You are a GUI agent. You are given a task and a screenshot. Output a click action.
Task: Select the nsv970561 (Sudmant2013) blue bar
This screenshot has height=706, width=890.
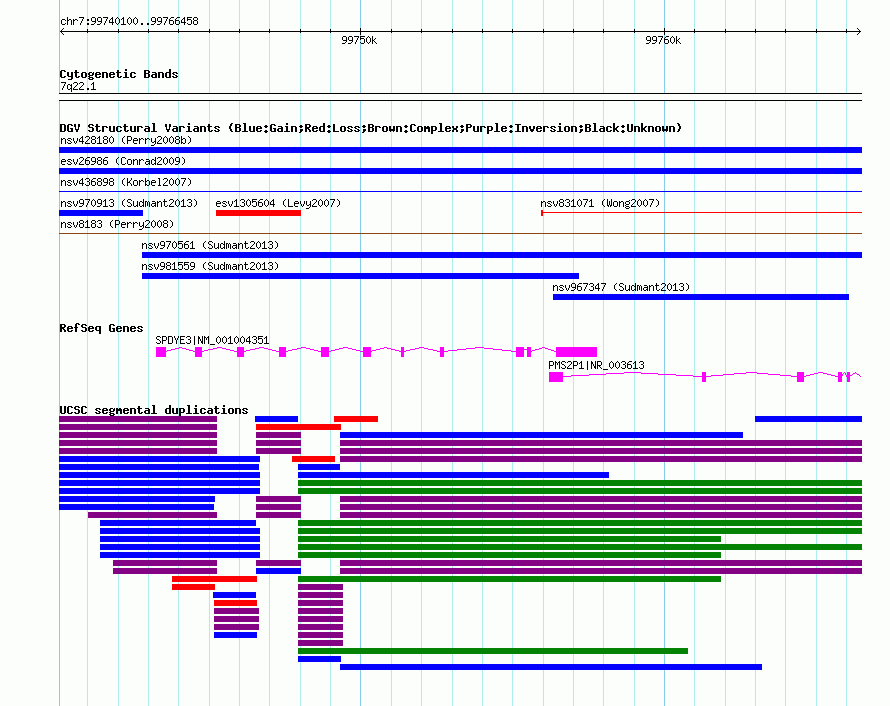click(502, 255)
